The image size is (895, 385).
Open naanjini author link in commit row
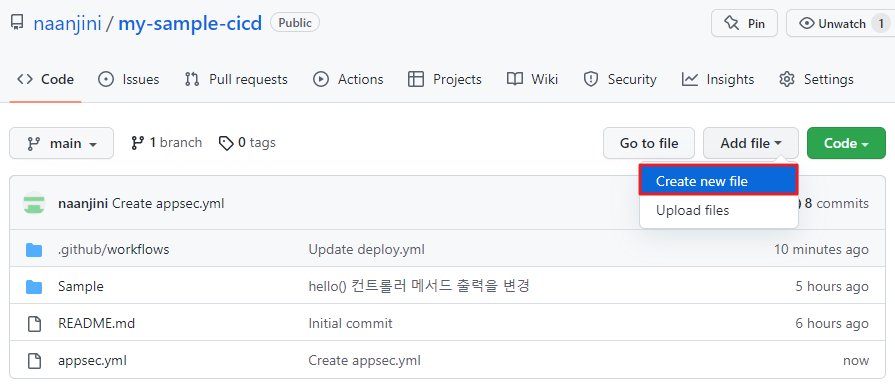[83, 204]
